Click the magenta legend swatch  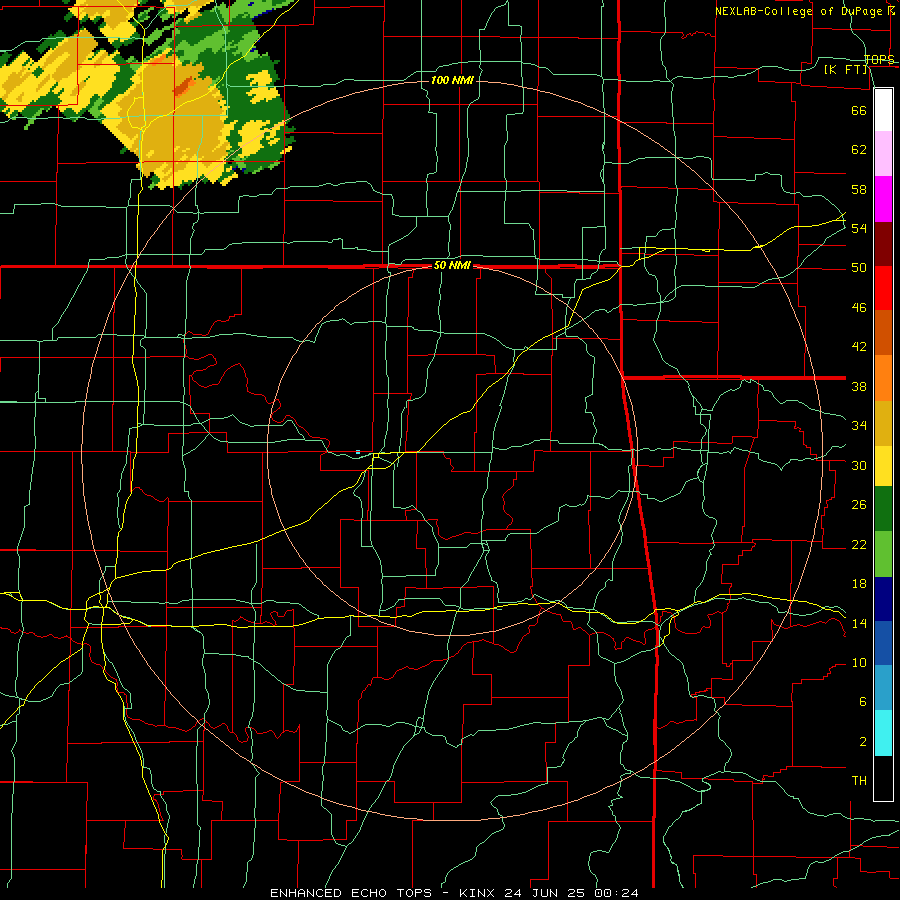coord(883,199)
